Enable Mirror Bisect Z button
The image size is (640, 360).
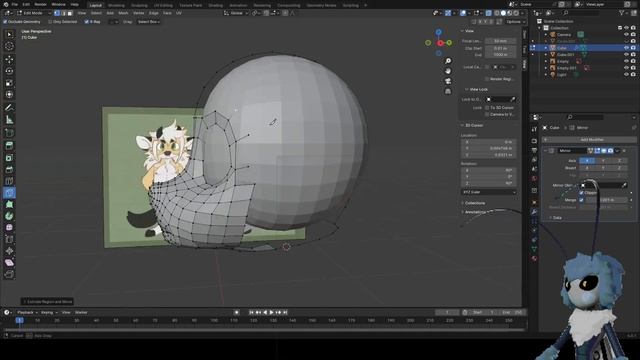point(619,168)
